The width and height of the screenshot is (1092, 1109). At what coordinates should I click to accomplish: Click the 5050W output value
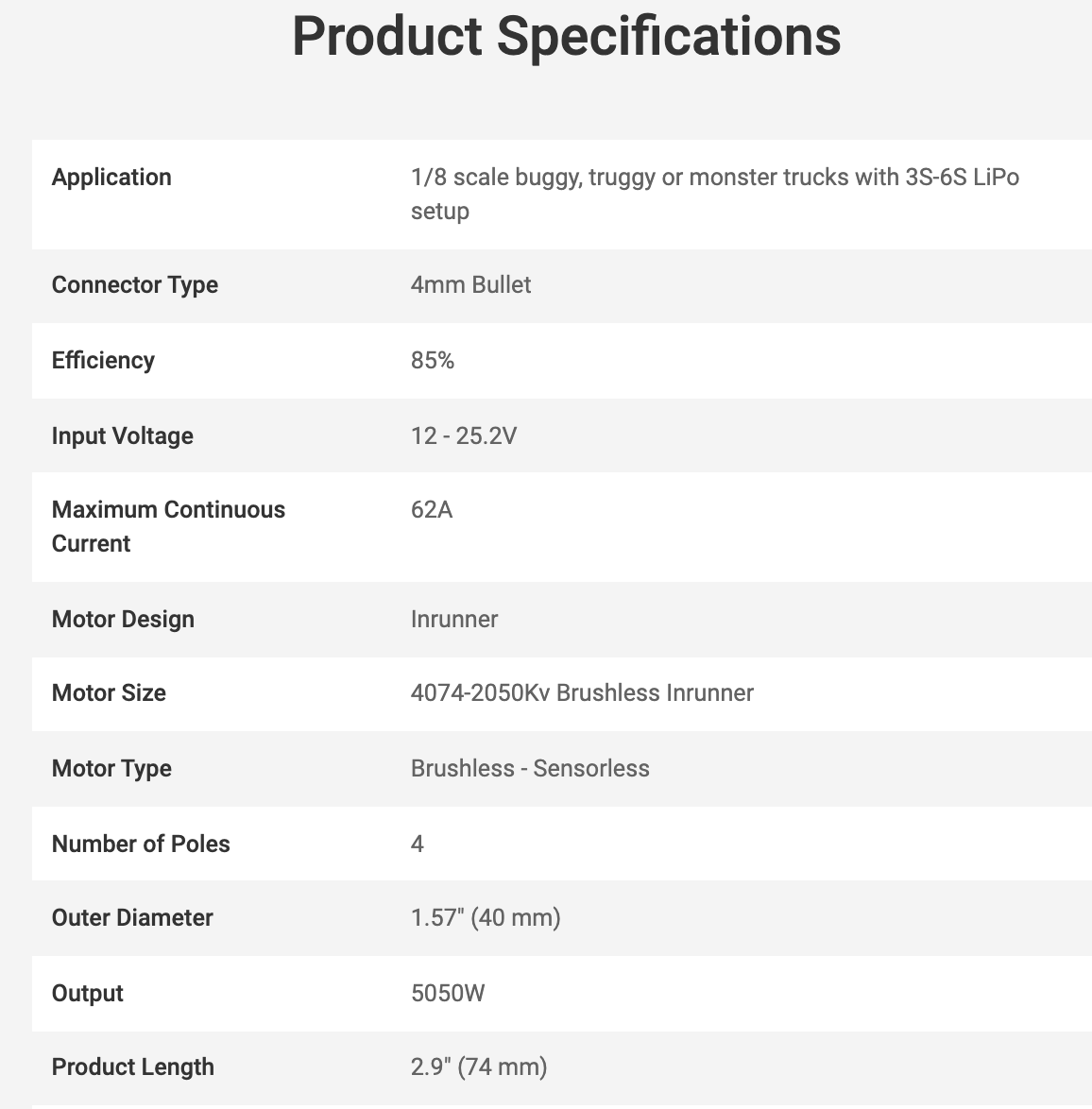click(448, 994)
